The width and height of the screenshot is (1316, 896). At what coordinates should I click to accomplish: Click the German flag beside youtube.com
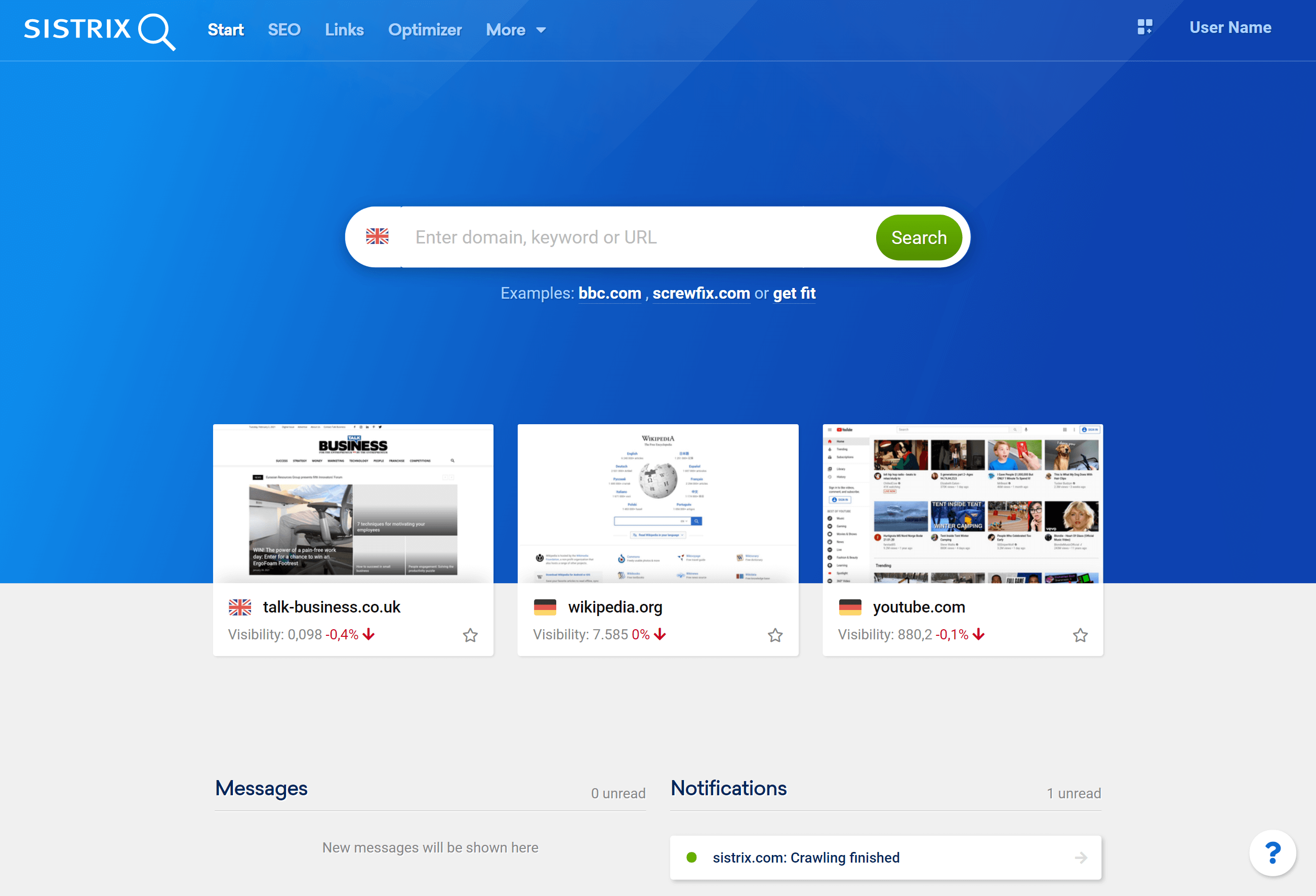click(850, 607)
